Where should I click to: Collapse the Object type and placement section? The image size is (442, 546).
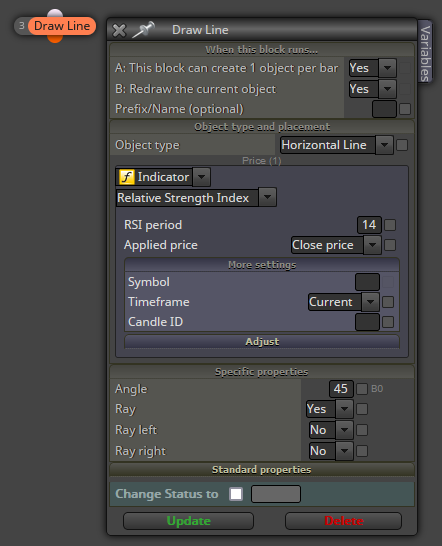point(262,127)
